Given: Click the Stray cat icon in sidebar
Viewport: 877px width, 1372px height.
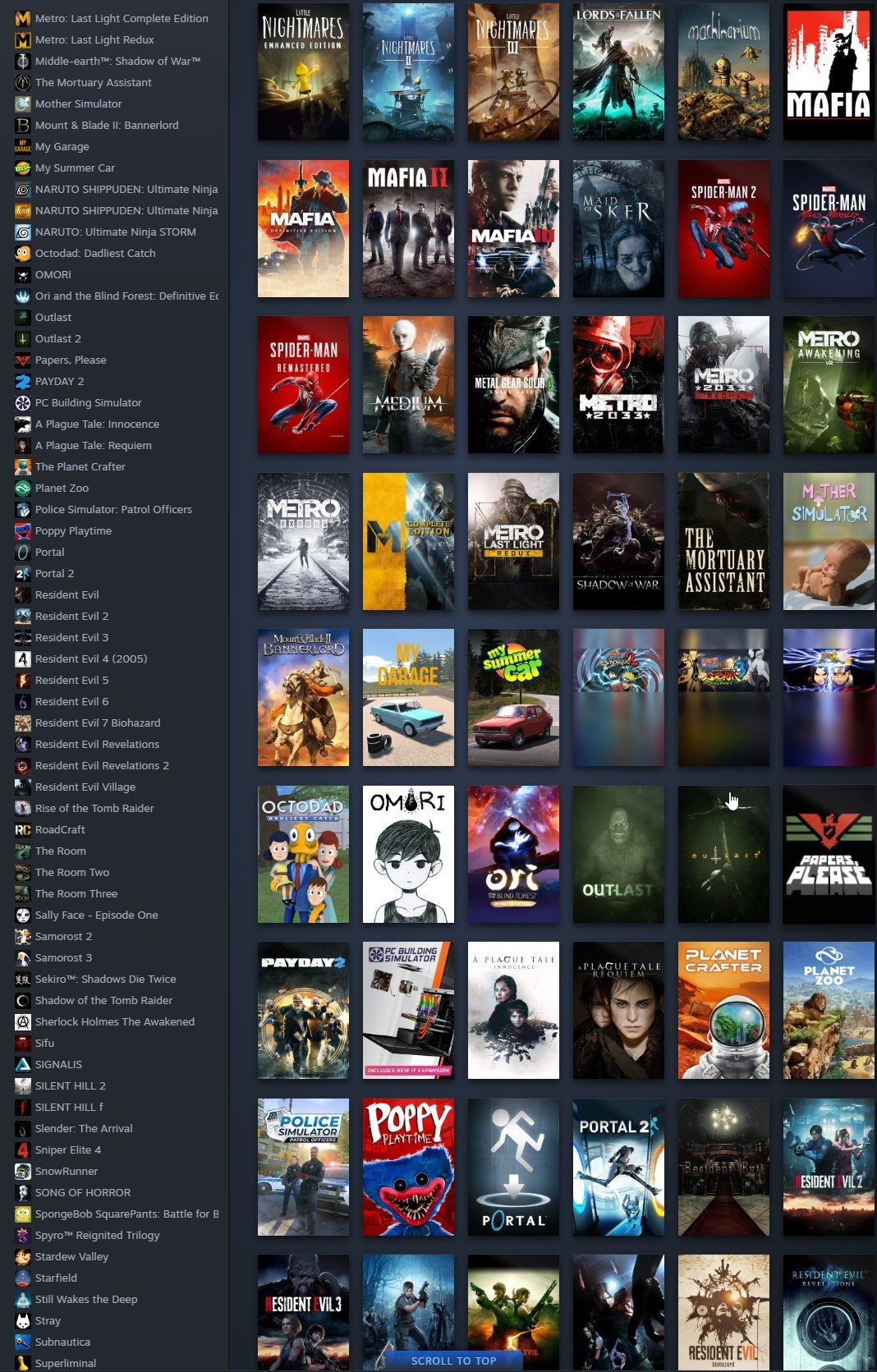Looking at the screenshot, I should [x=23, y=1320].
